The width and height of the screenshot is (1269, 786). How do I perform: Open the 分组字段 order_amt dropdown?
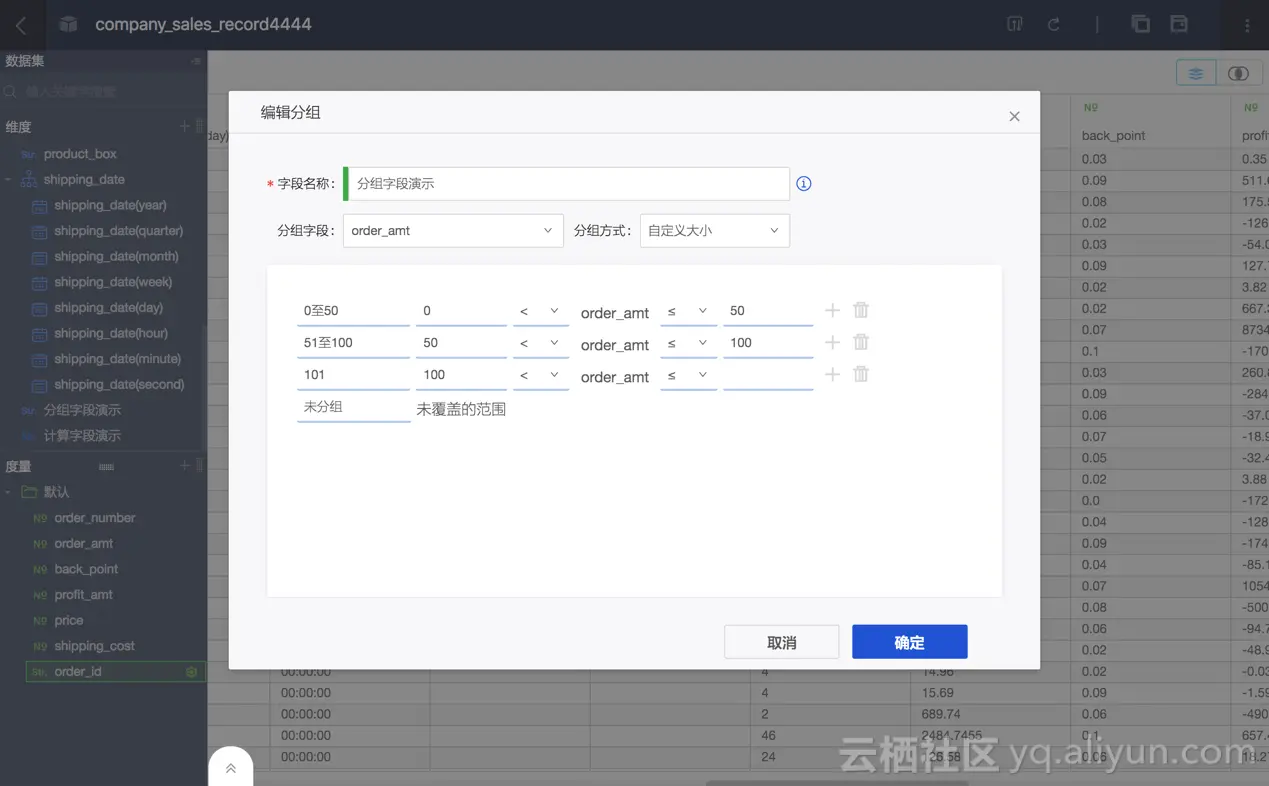coord(453,230)
